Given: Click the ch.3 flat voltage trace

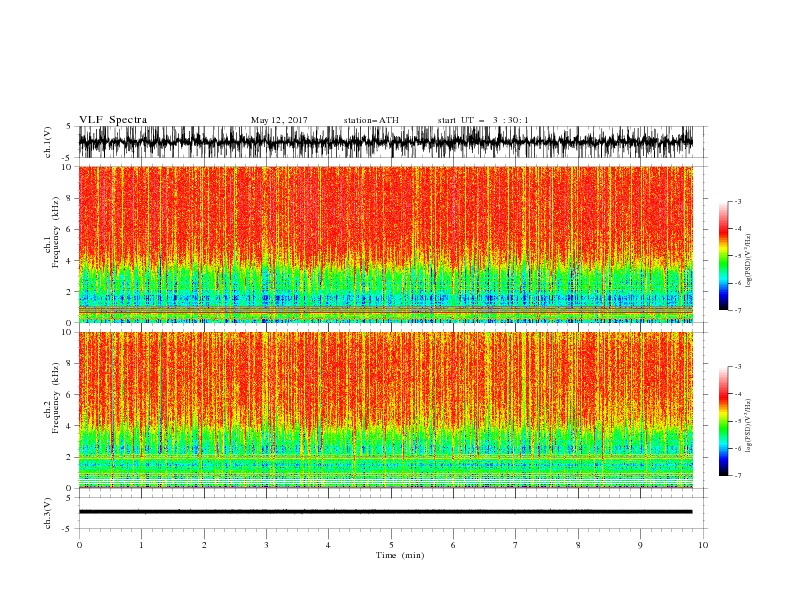Looking at the screenshot, I should click(x=386, y=512).
